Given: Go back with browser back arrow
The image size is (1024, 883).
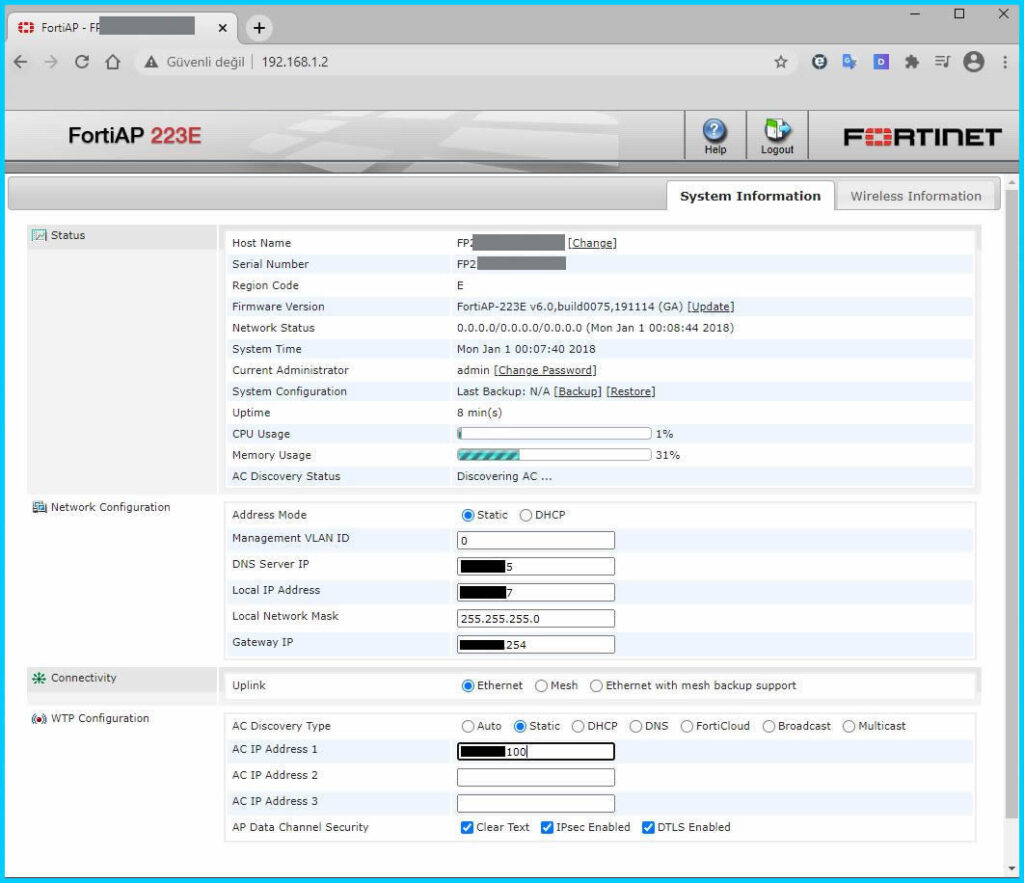Looking at the screenshot, I should coord(20,62).
